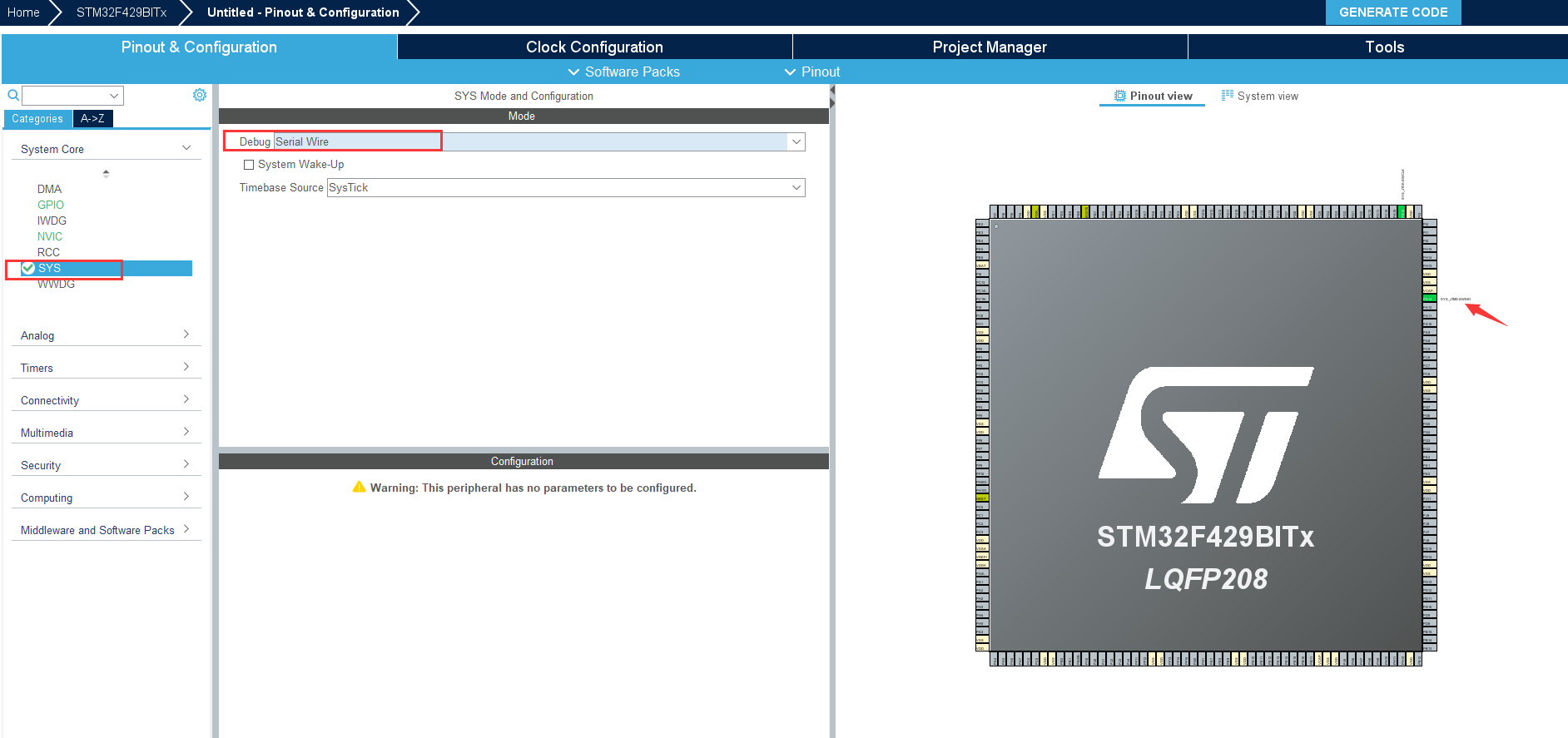Select IWDG in System Core list
Screen dimensions: 1568x738
coord(52,220)
